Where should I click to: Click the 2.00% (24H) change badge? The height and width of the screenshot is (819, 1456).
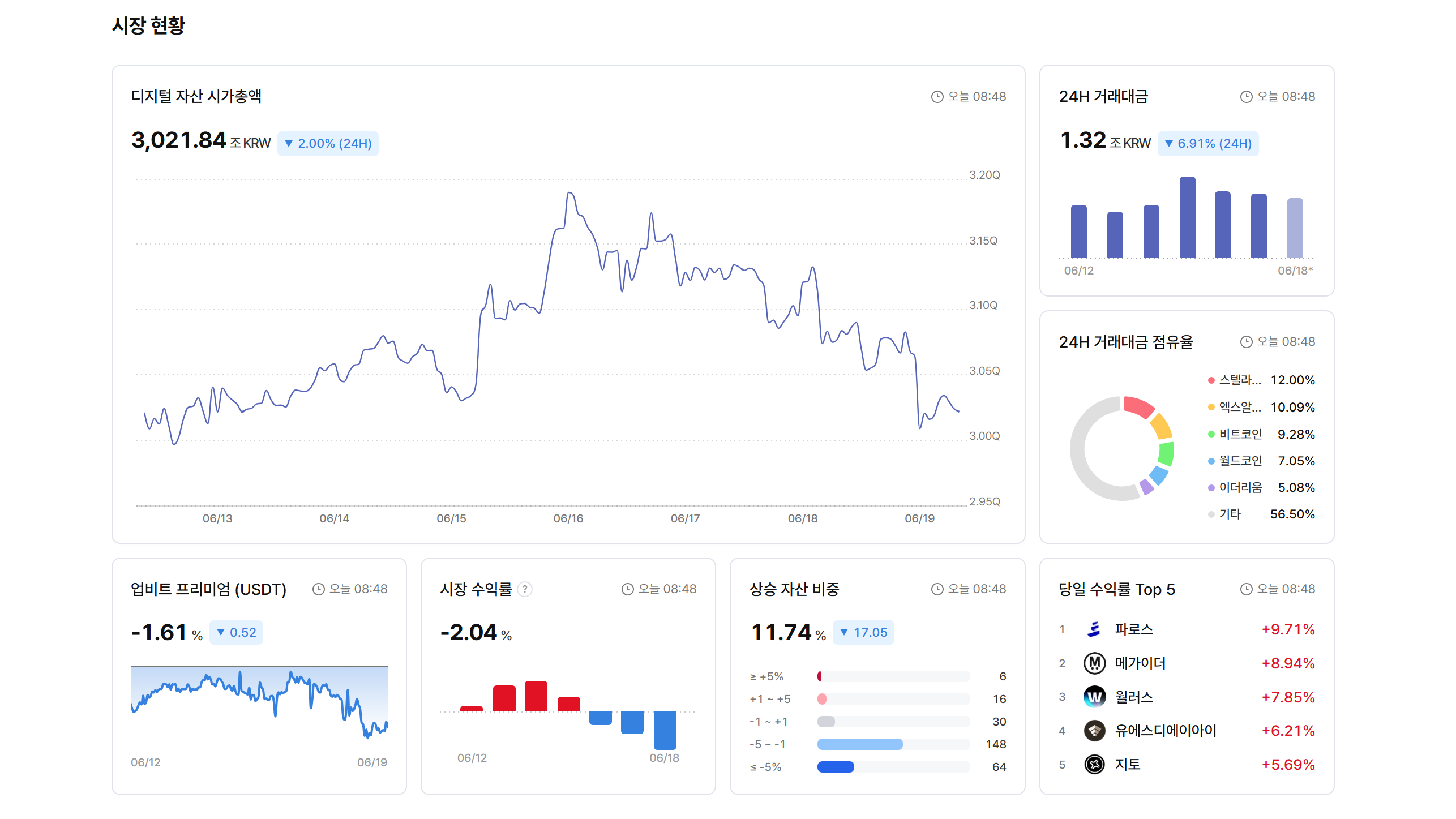(328, 143)
